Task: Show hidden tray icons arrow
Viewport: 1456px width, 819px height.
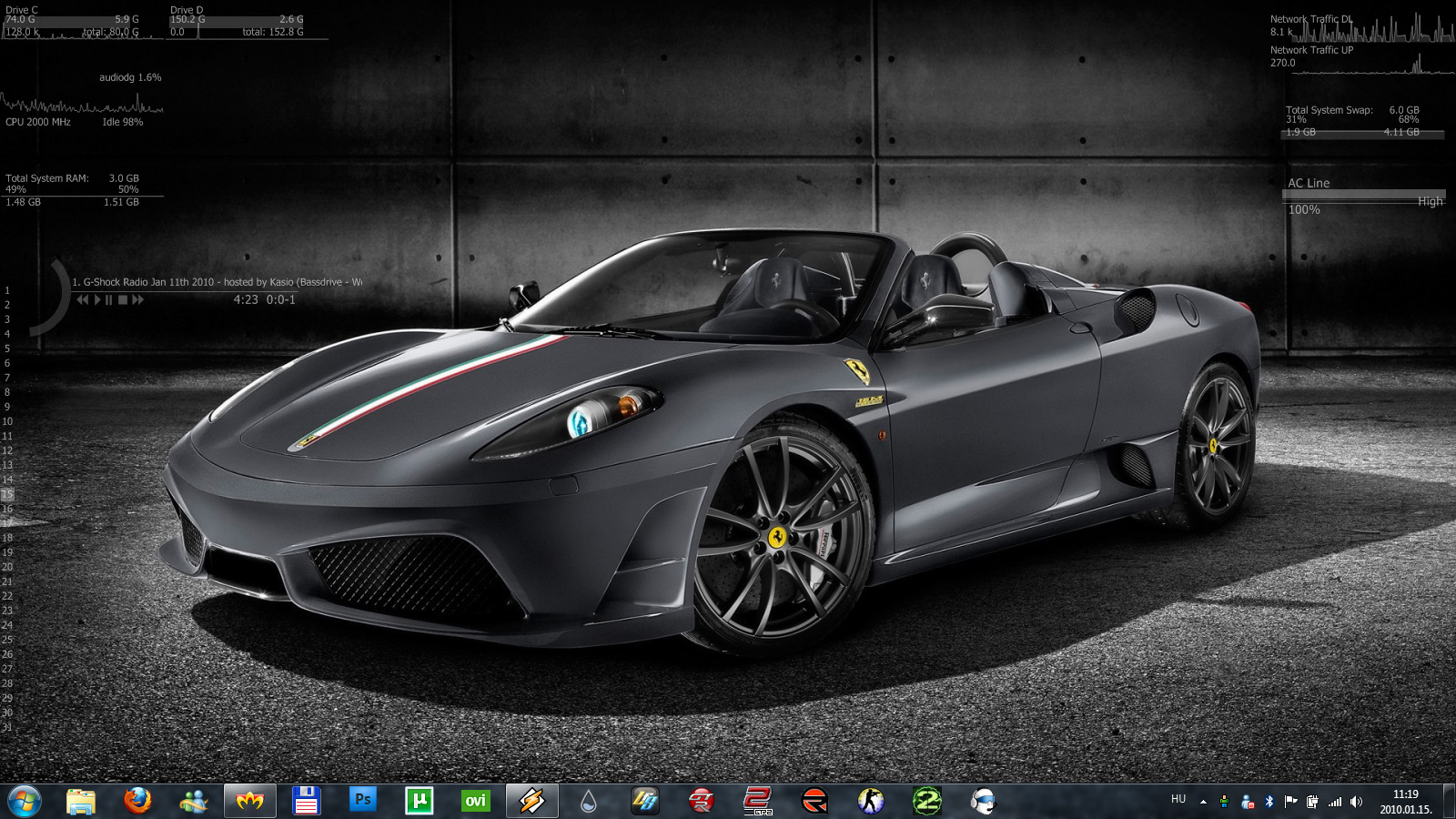Action: 1203,802
